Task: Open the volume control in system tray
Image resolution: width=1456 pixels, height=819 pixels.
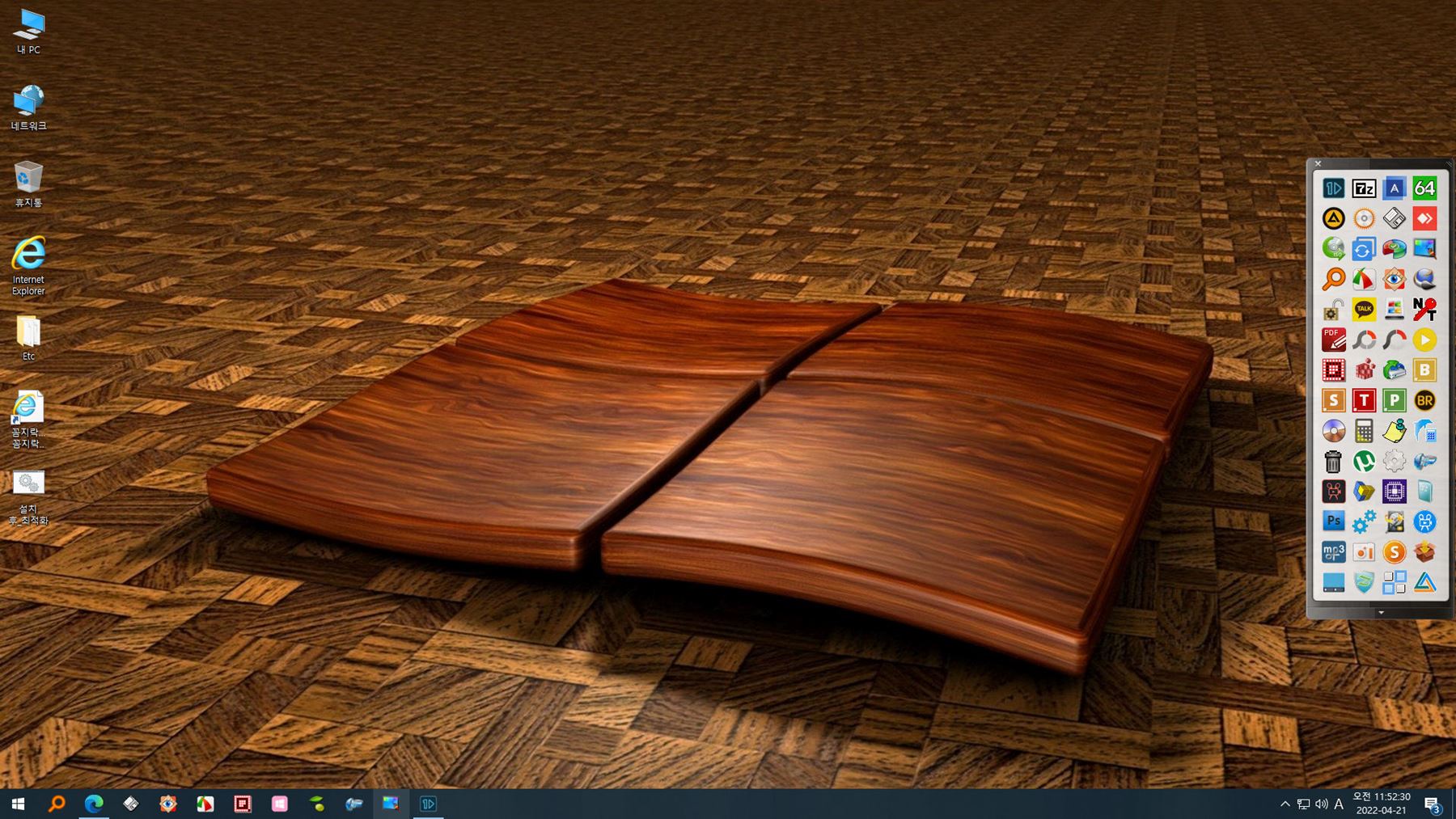Action: (x=1321, y=804)
